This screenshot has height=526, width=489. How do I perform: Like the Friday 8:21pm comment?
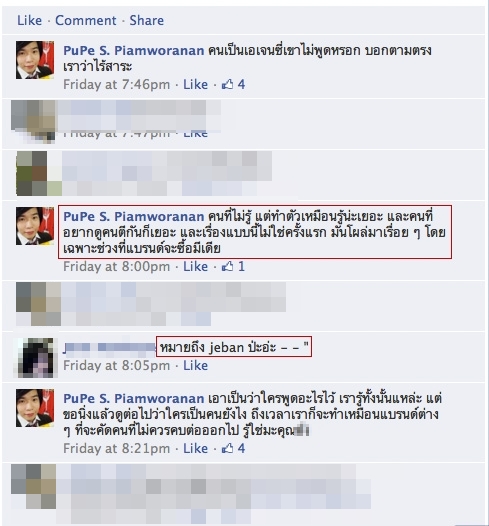[x=195, y=448]
